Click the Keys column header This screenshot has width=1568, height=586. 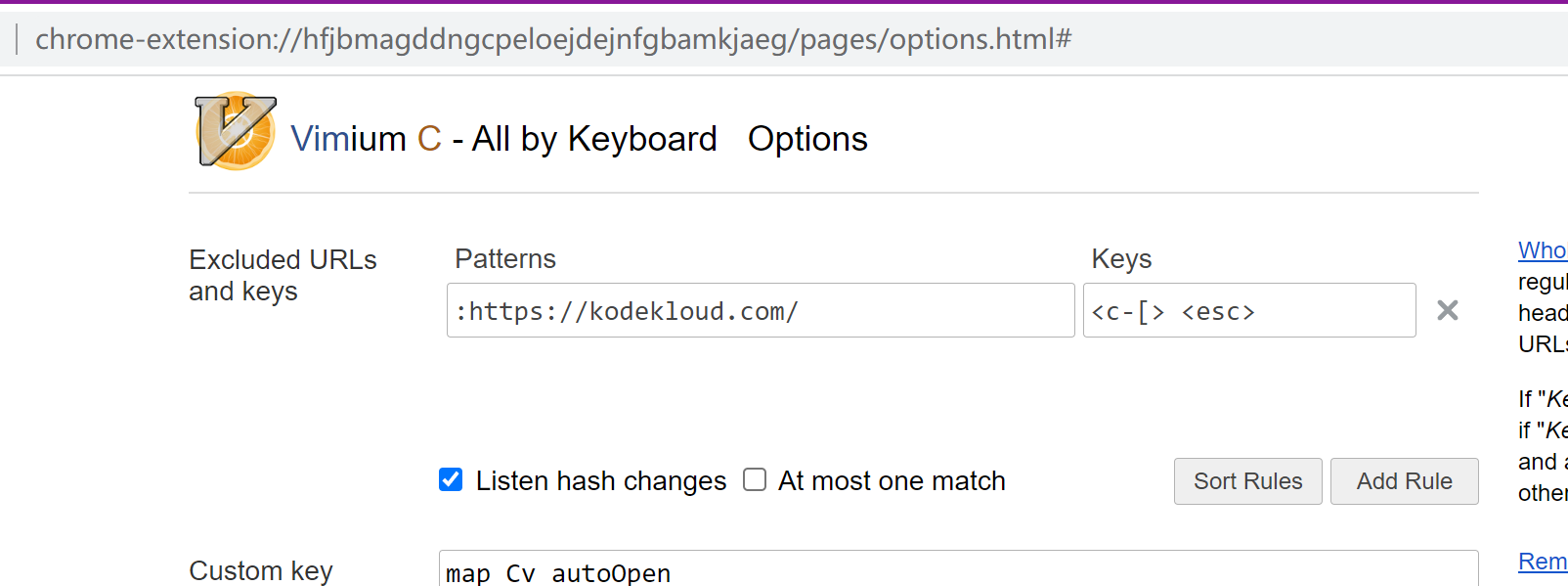click(x=1120, y=258)
